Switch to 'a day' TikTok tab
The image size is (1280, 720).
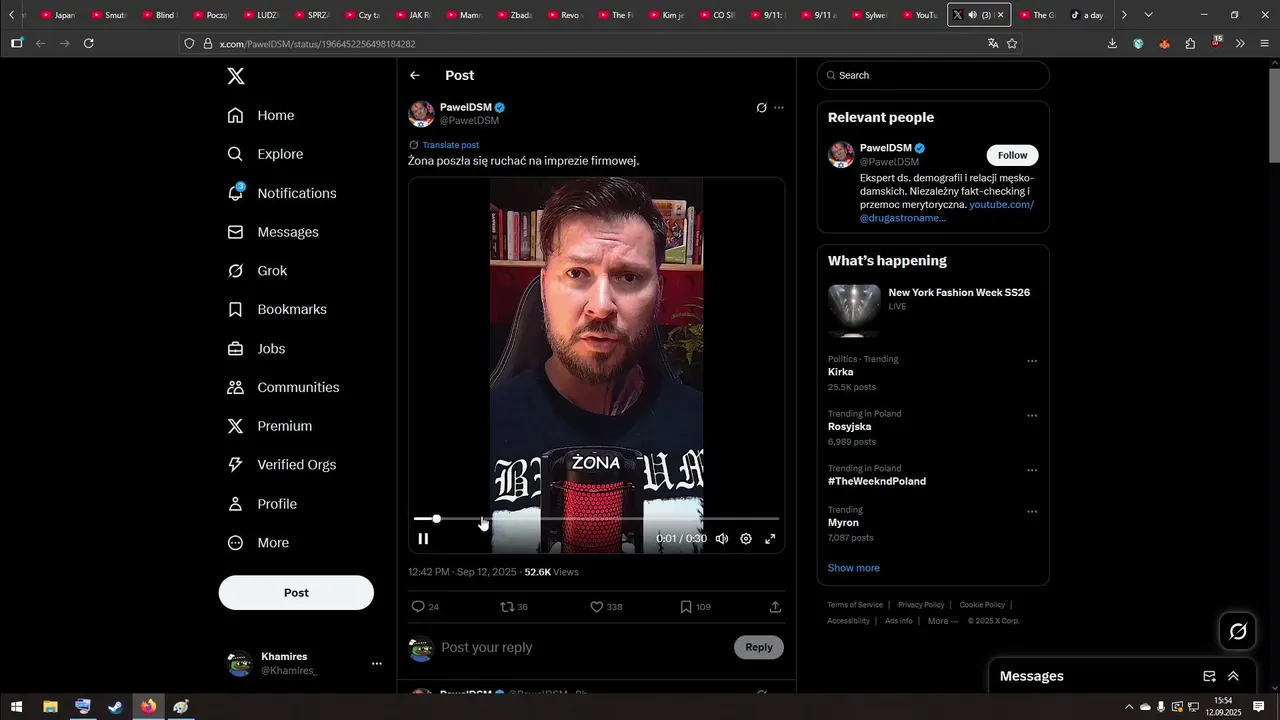1087,15
